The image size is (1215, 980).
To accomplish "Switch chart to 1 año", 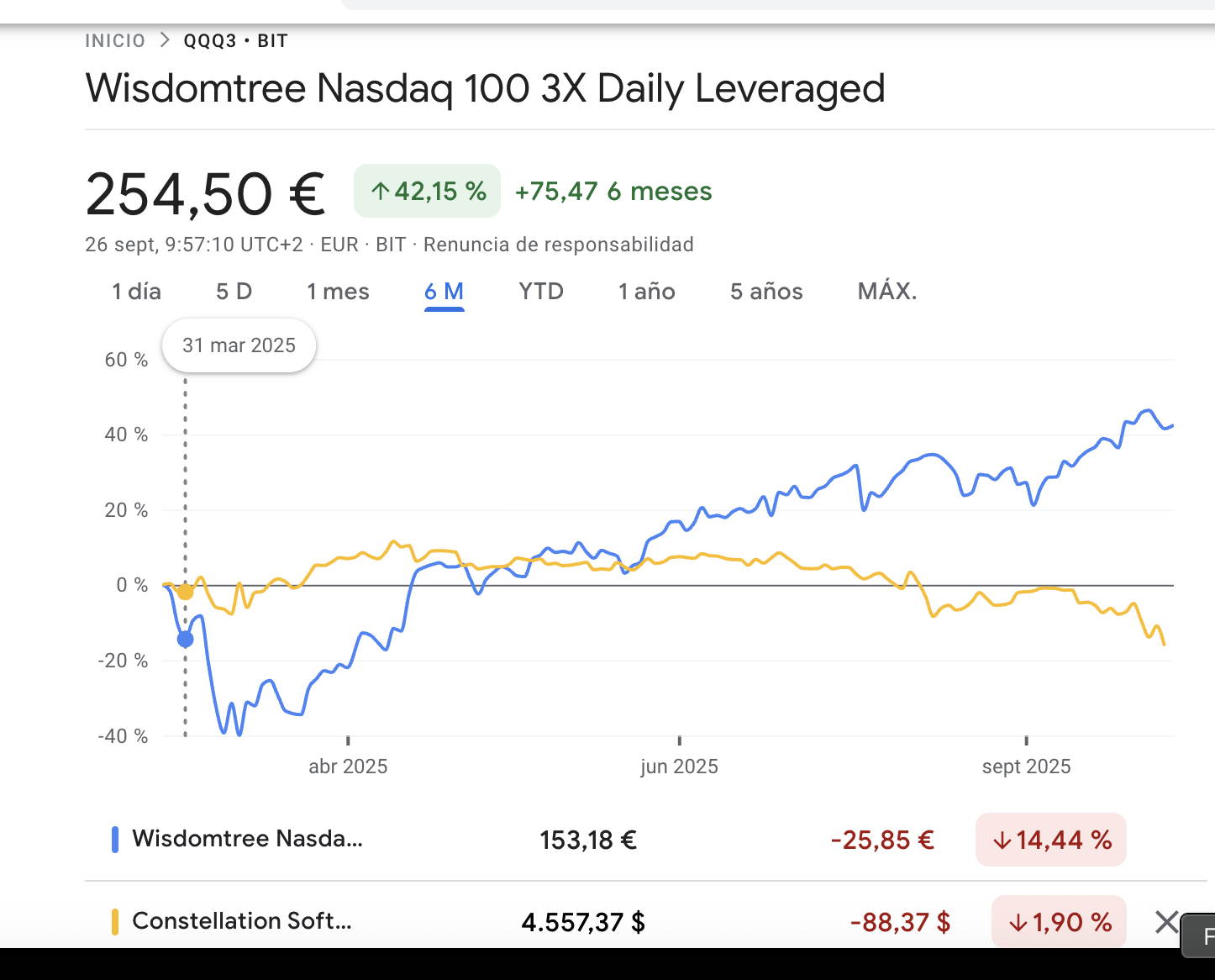I will click(x=646, y=292).
